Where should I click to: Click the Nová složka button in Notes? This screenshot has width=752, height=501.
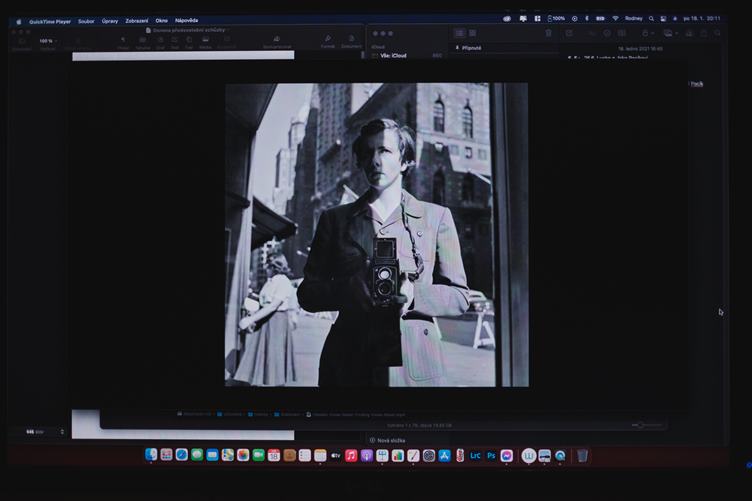click(x=388, y=440)
